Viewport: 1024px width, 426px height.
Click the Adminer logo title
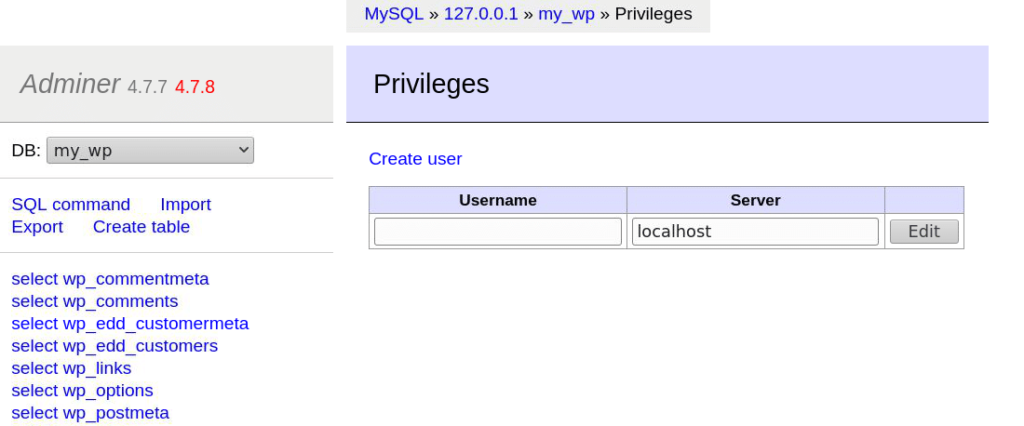tap(70, 84)
